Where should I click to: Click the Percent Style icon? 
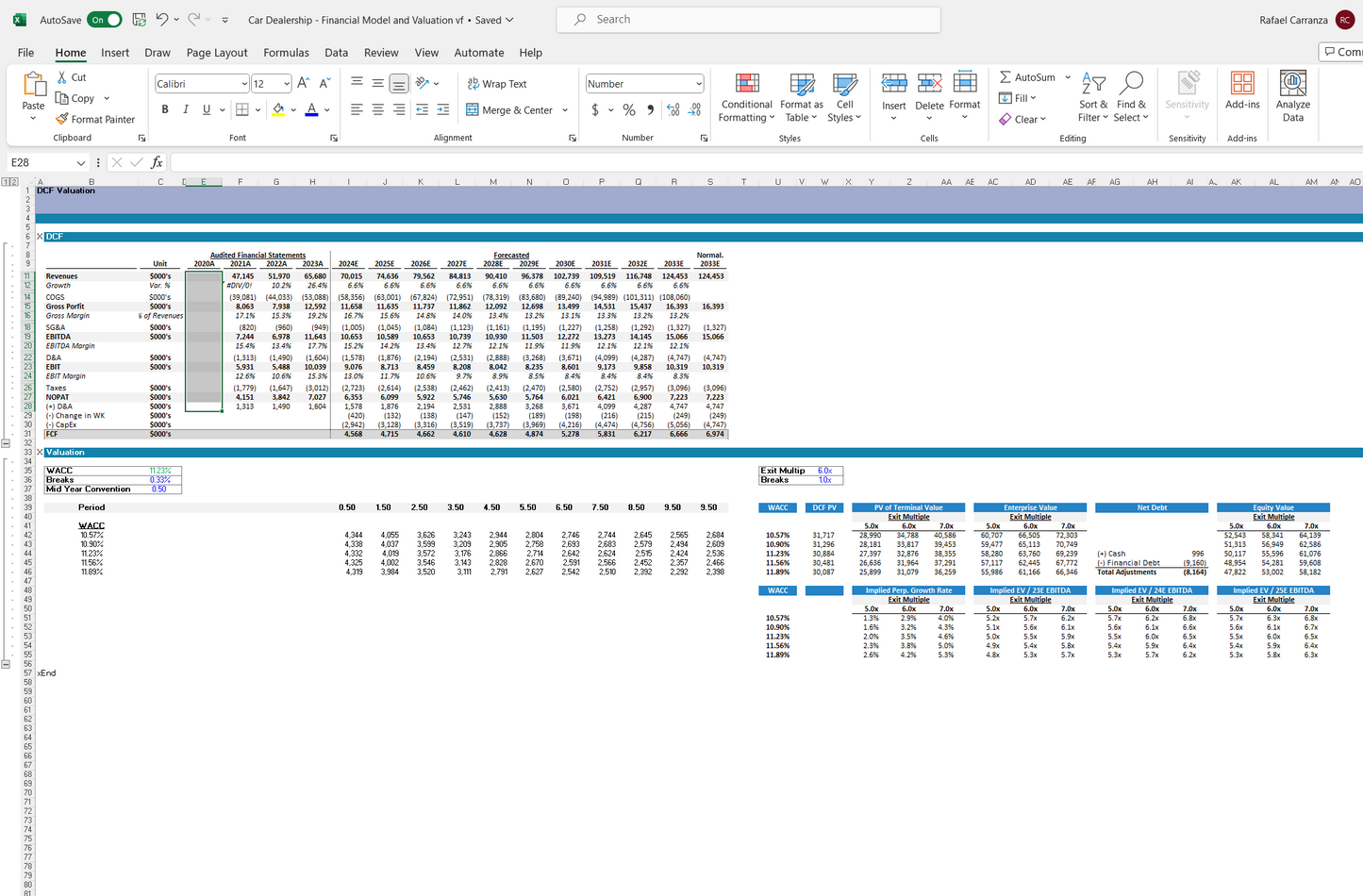pos(629,110)
